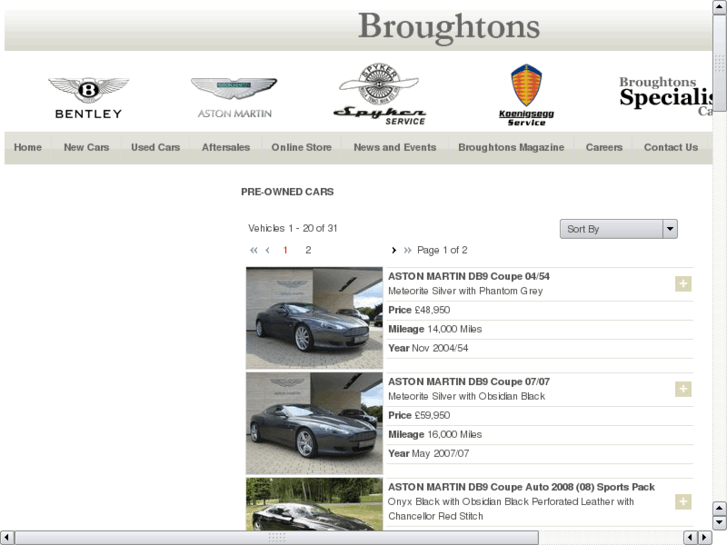727x545 pixels.
Task: Expand details for DB9 Sports Pack plus icon
Action: pos(683,501)
